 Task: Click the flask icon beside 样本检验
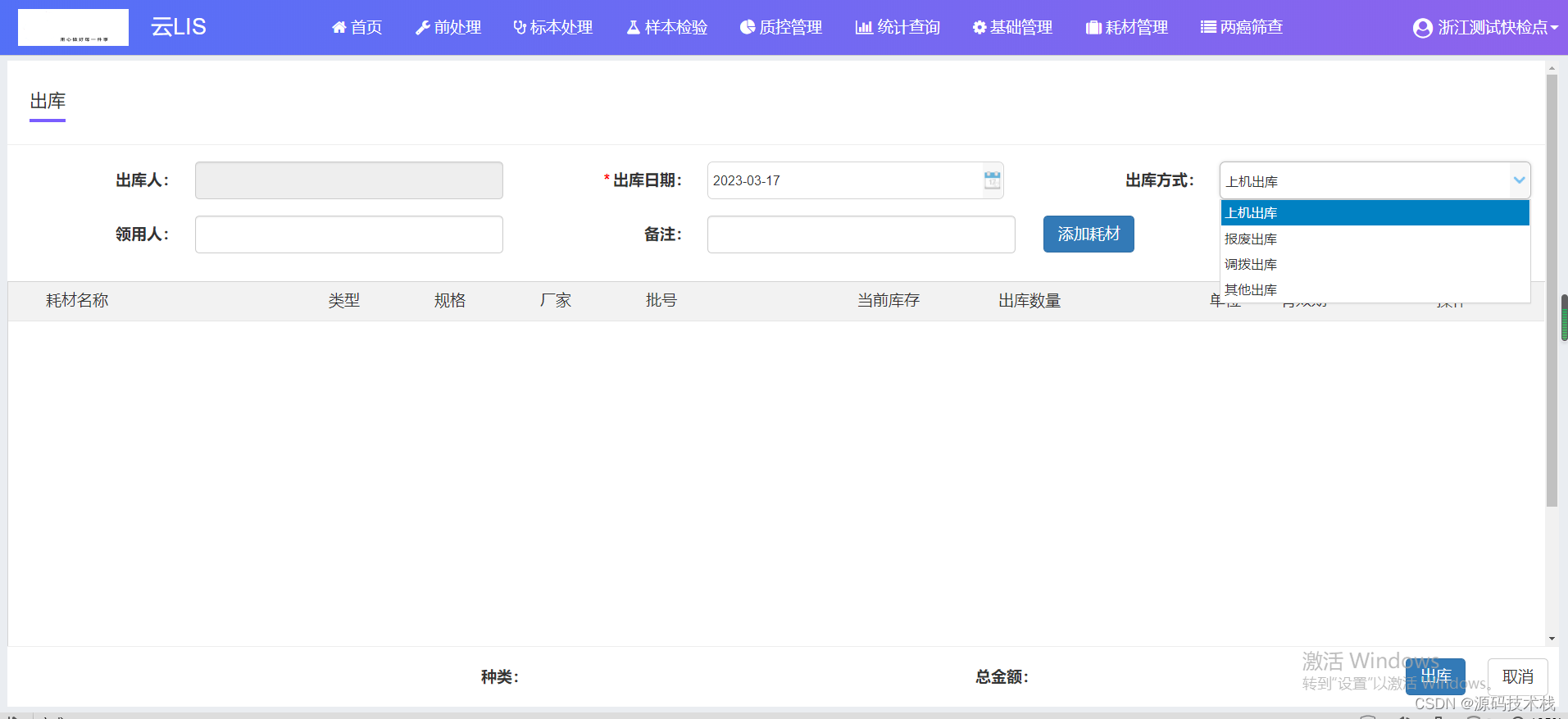[633, 28]
